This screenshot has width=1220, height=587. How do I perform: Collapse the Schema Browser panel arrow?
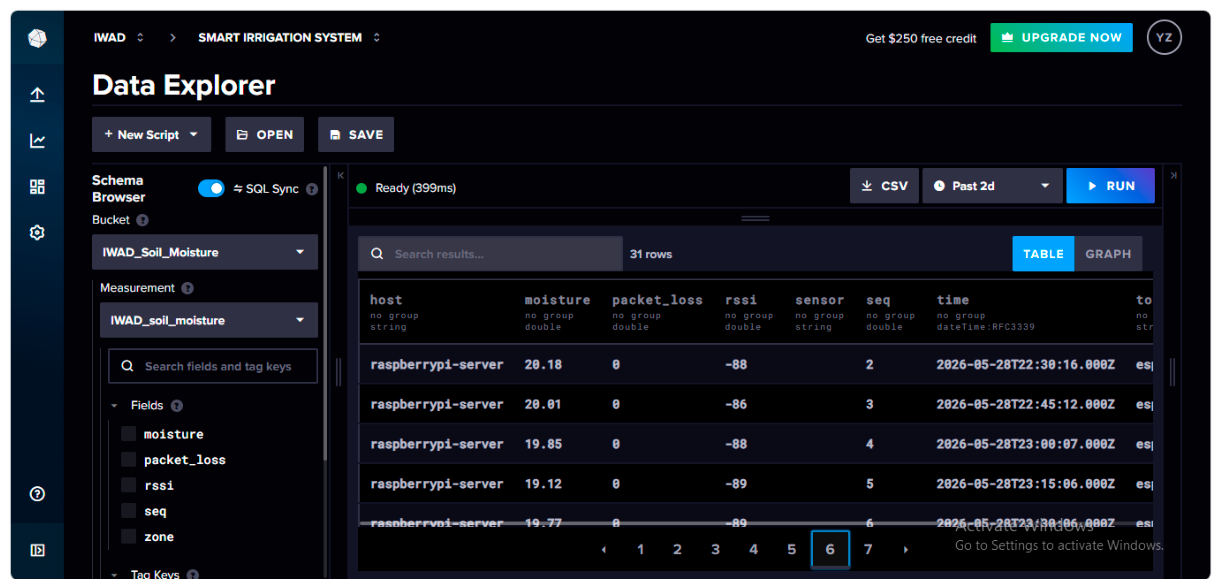pyautogui.click(x=341, y=175)
